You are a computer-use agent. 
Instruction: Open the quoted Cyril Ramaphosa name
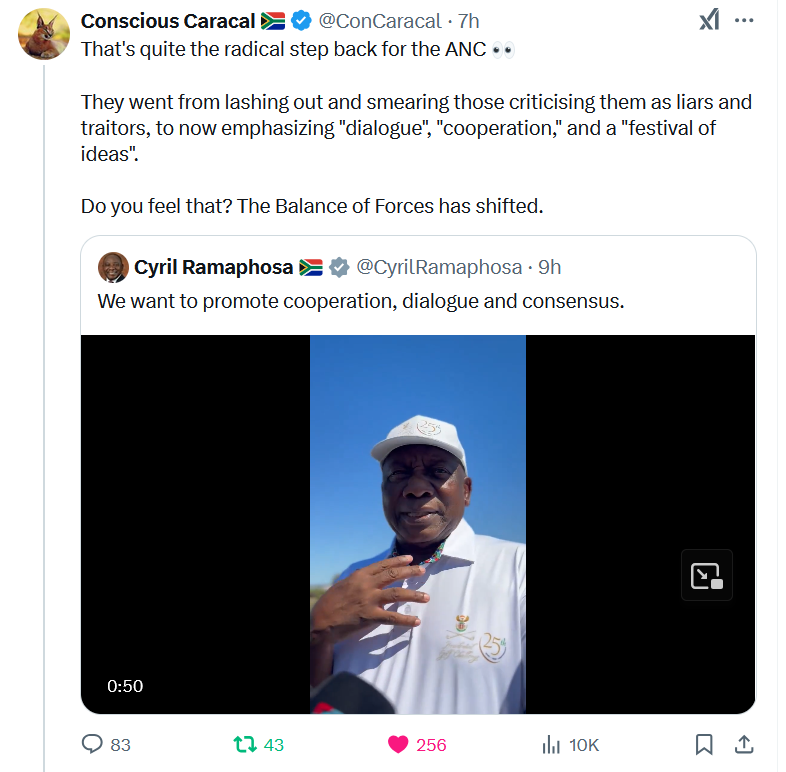tap(213, 267)
